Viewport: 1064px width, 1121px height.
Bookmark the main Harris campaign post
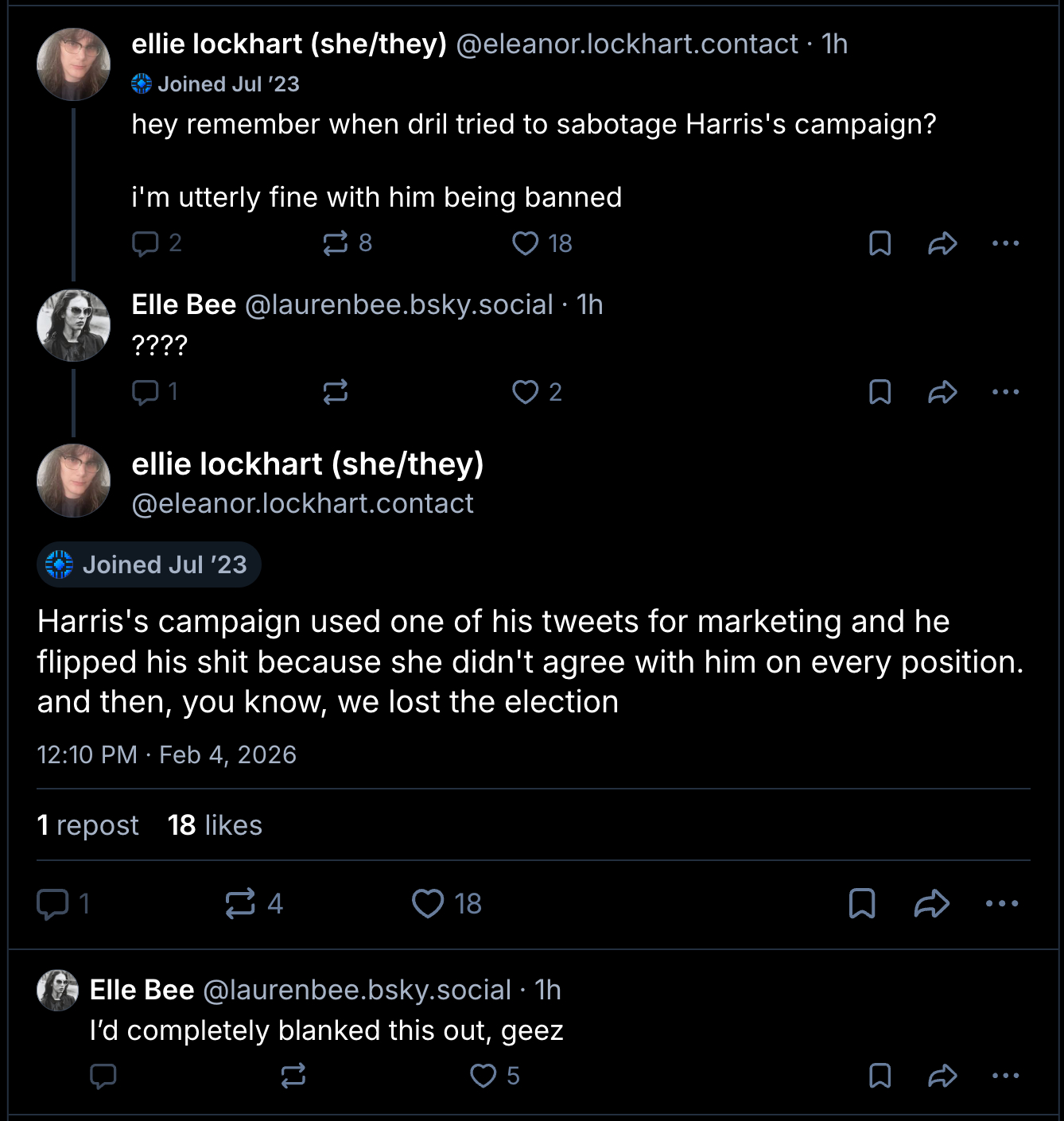(862, 904)
